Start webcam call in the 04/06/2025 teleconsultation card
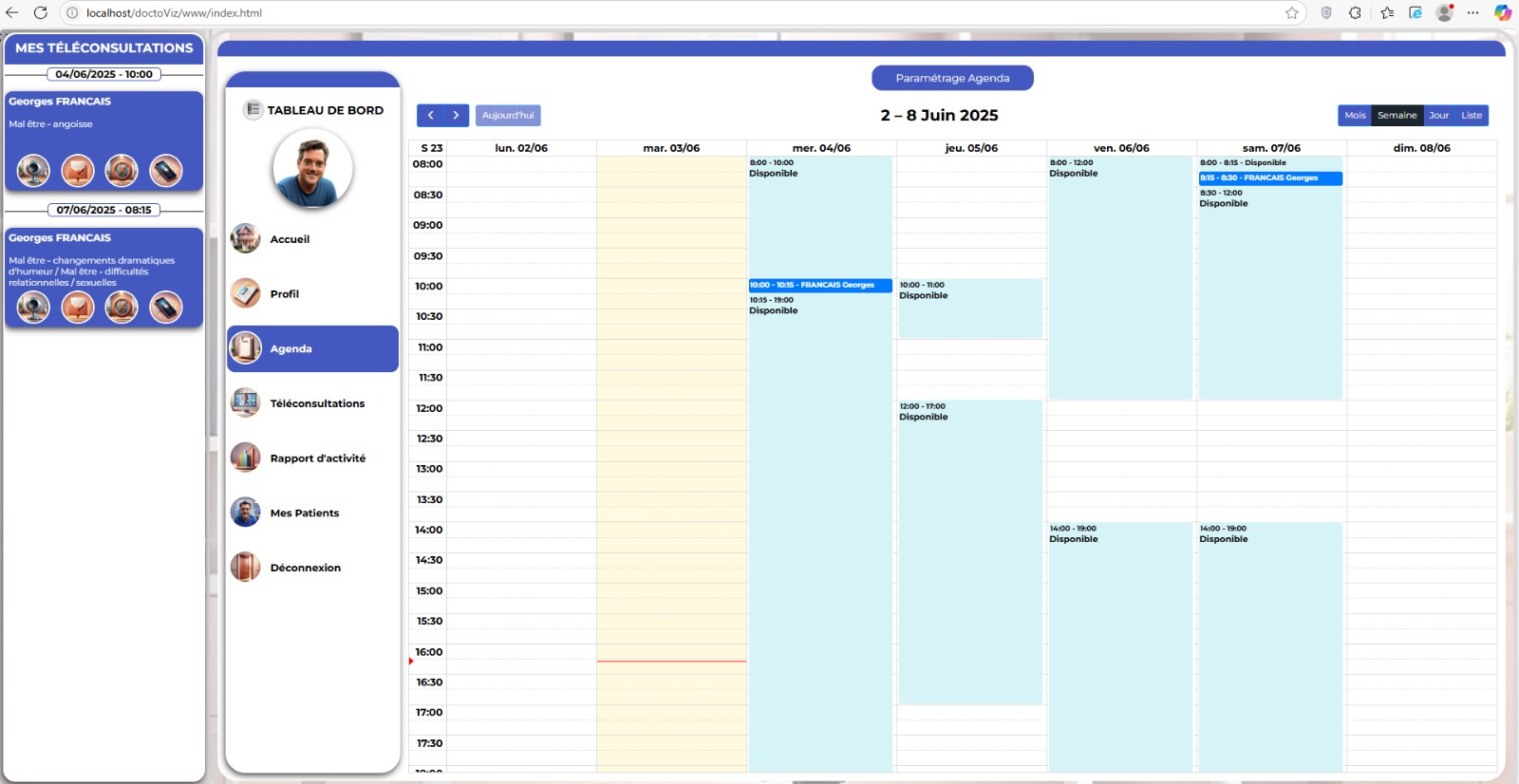 (x=33, y=171)
